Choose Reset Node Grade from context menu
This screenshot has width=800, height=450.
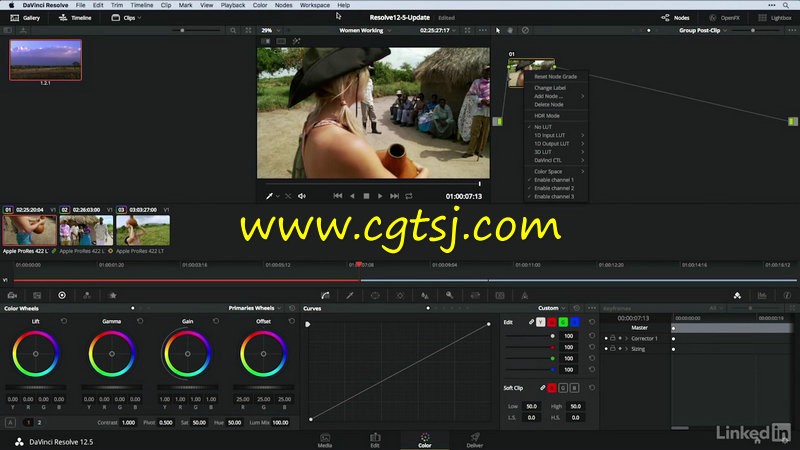556,77
